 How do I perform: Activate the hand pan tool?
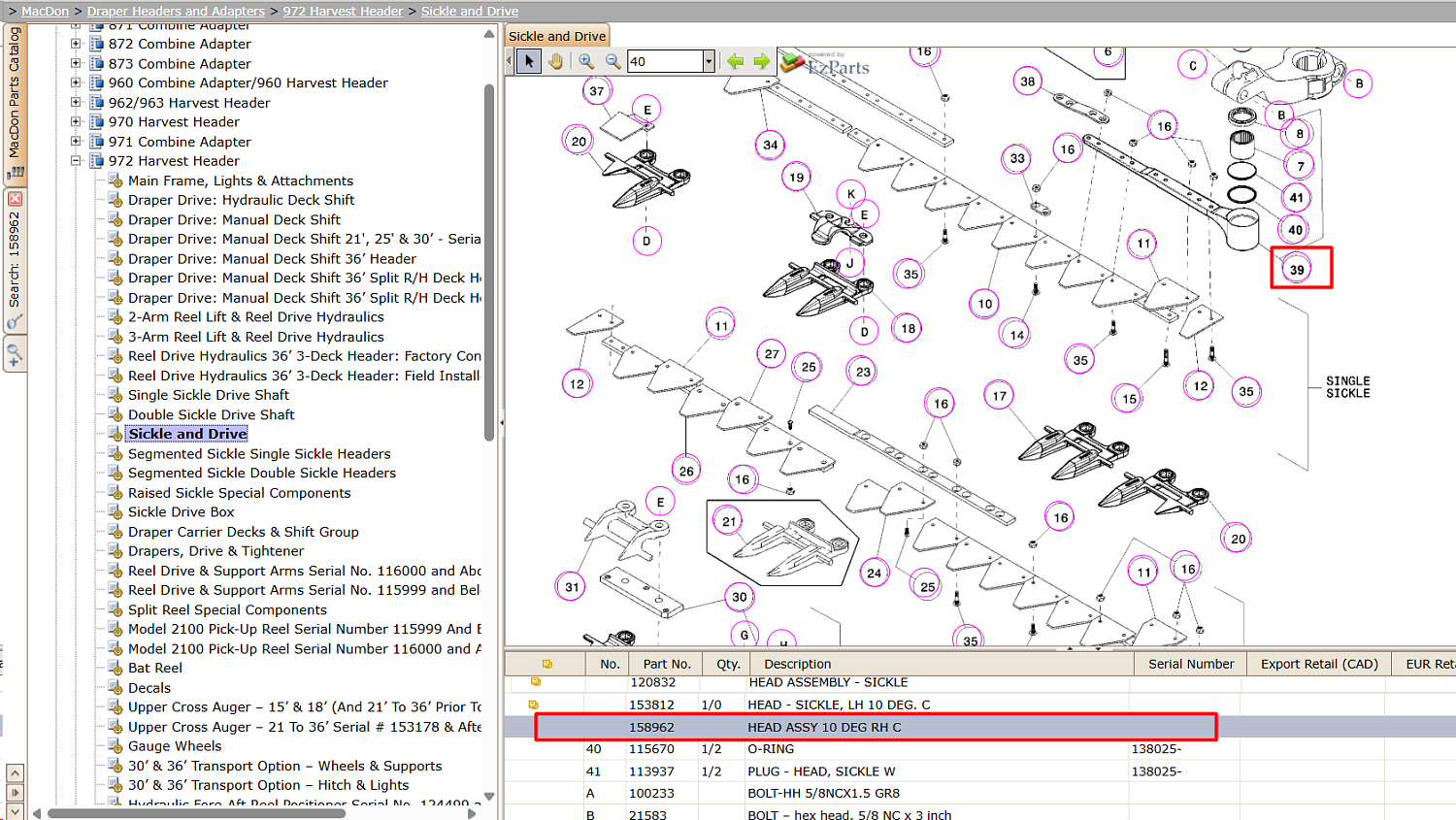tap(555, 61)
